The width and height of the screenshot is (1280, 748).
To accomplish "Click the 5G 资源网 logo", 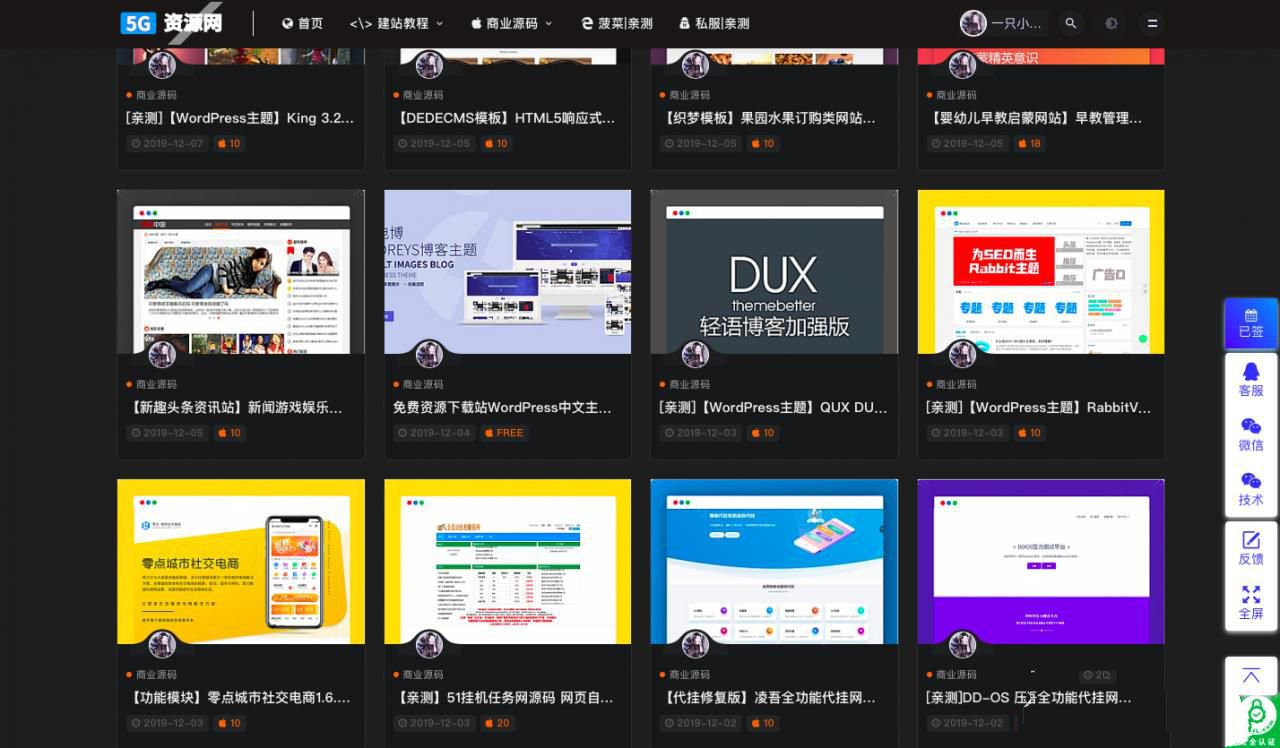I will (170, 22).
